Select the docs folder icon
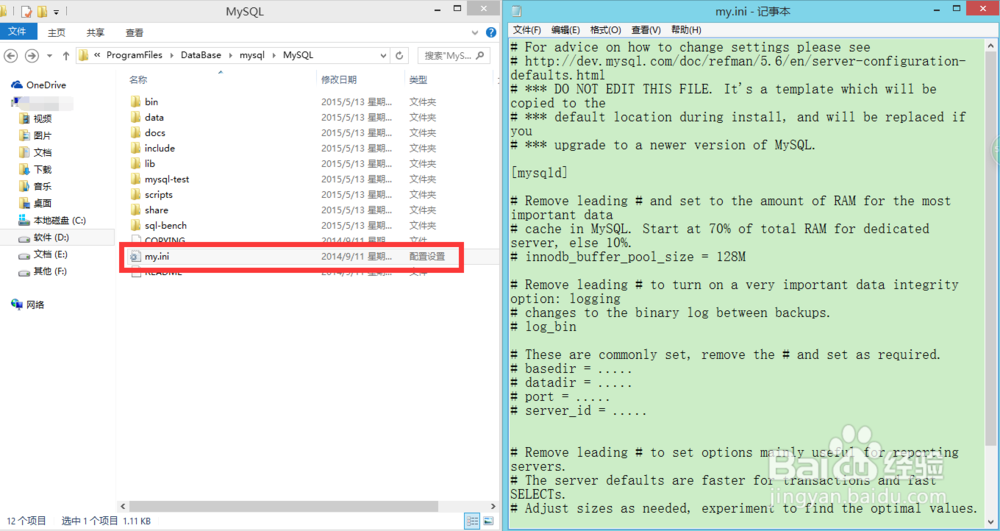Image resolution: width=1000 pixels, height=531 pixels. 135,133
